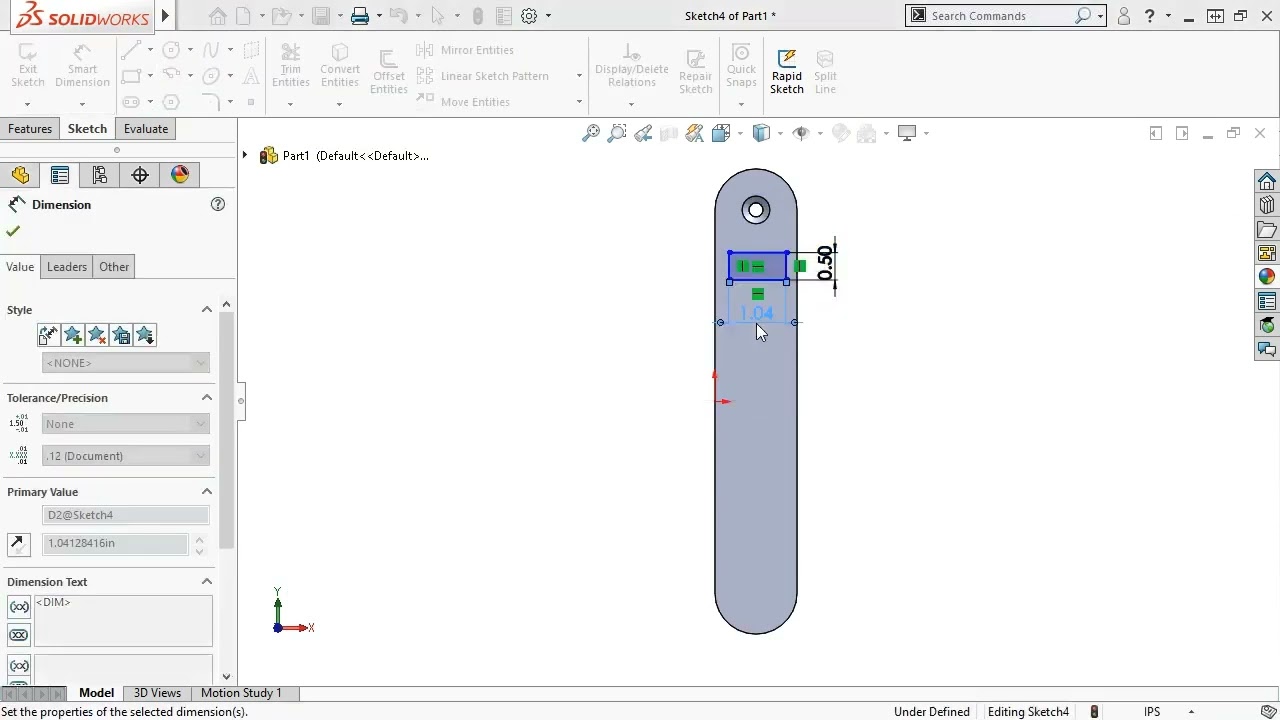Click Delete a Style icon
This screenshot has height=720, width=1280.
click(97, 335)
